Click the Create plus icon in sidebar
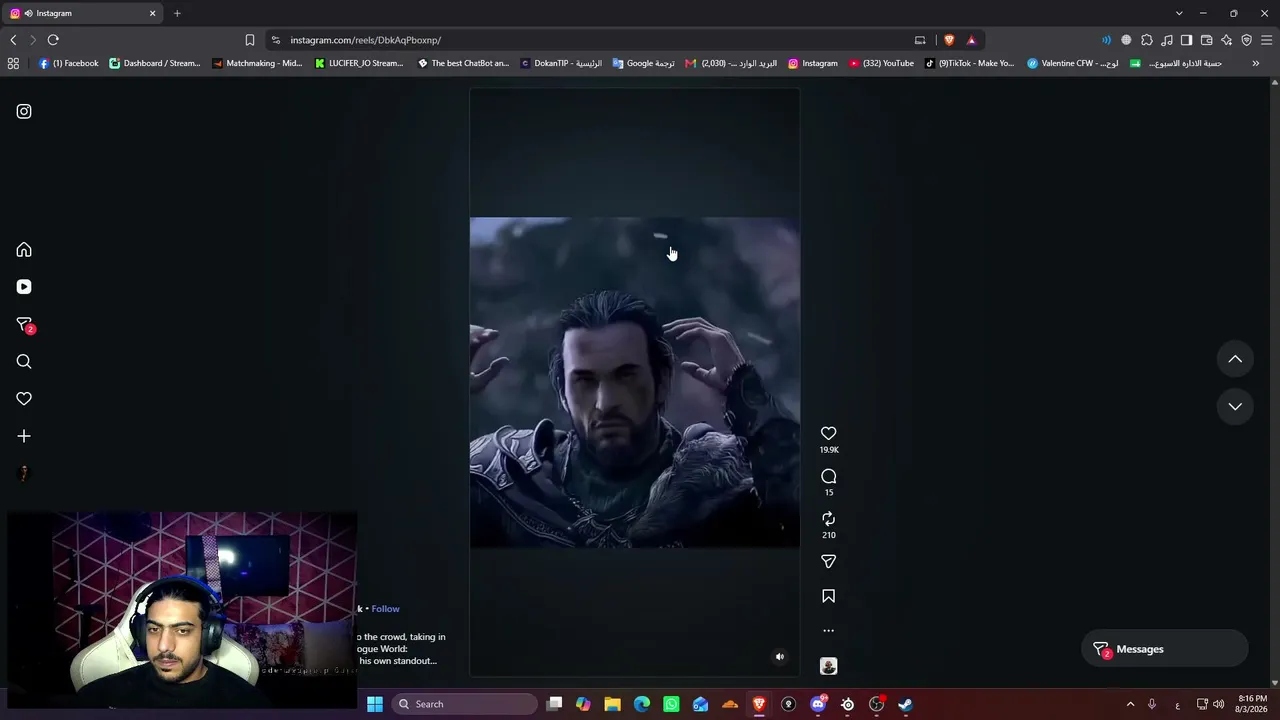Viewport: 1280px width, 720px height. (x=24, y=436)
